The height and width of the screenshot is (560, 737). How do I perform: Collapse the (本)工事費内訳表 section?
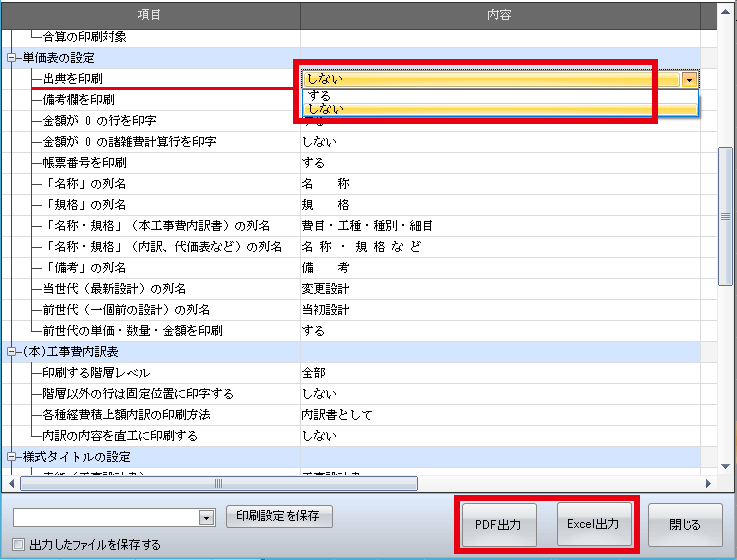[11, 351]
